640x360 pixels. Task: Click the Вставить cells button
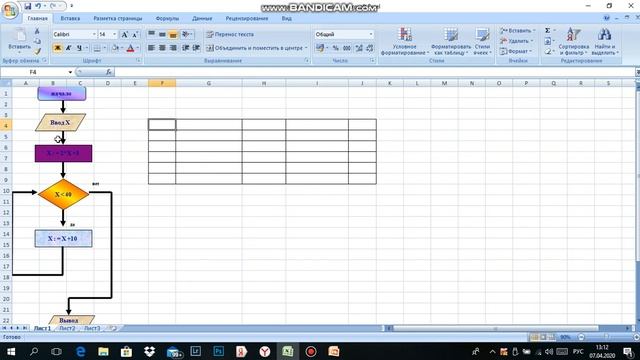click(518, 31)
